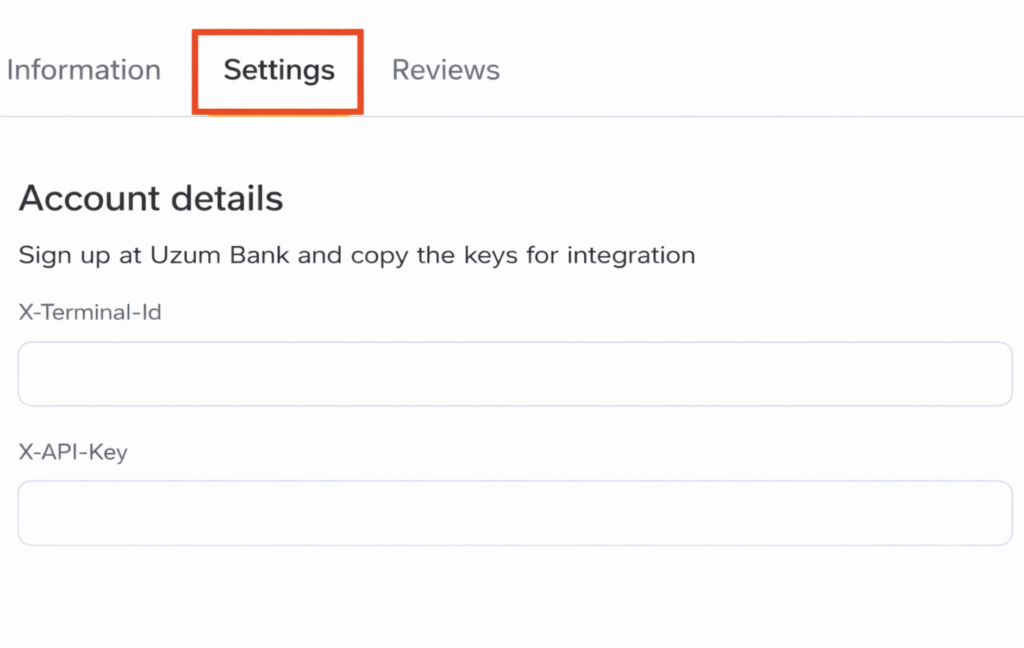Place cursor in the terminal ID box
This screenshot has width=1024, height=648.
pyautogui.click(x=515, y=374)
